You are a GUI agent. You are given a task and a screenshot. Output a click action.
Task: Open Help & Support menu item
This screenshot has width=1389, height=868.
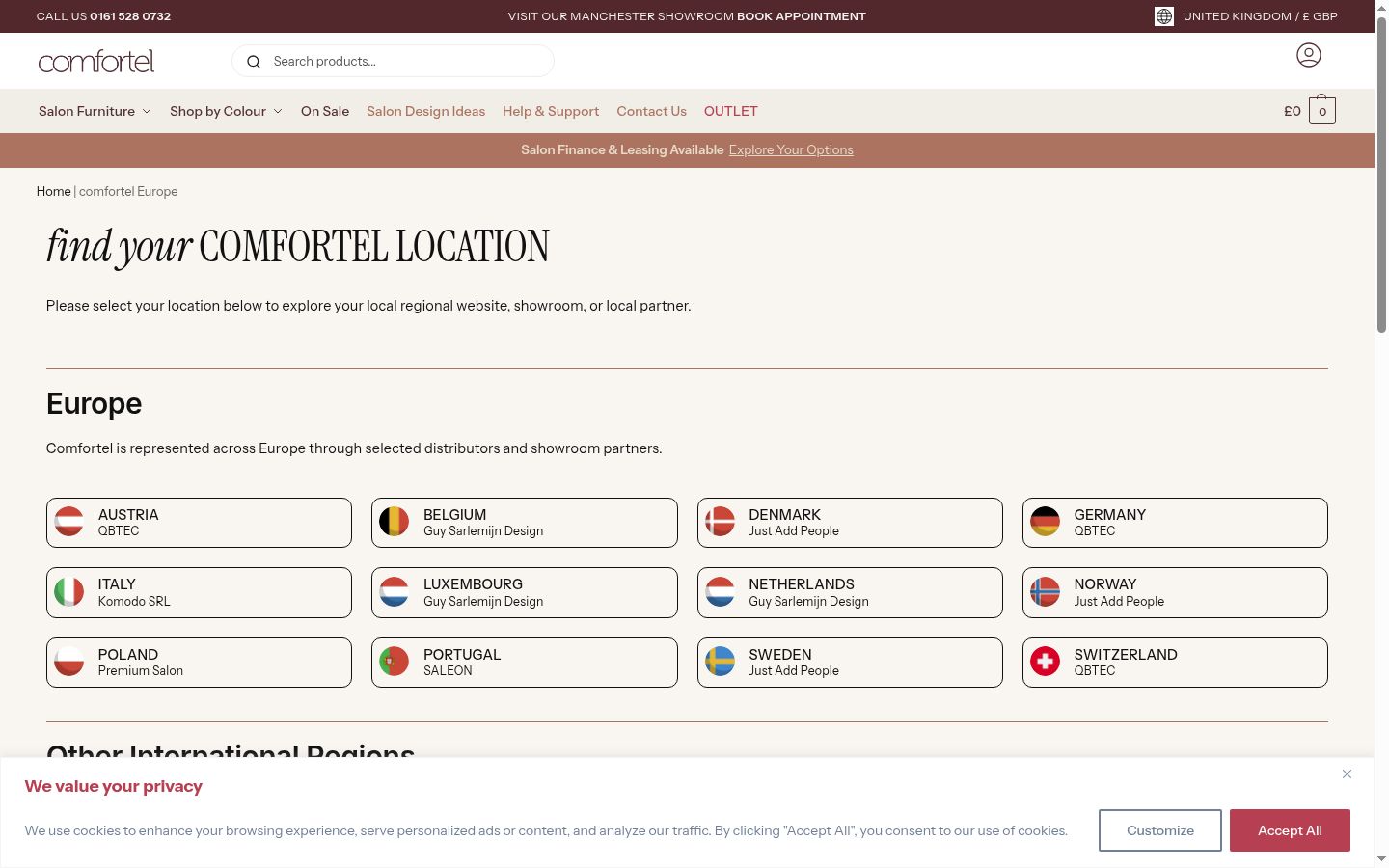click(551, 111)
